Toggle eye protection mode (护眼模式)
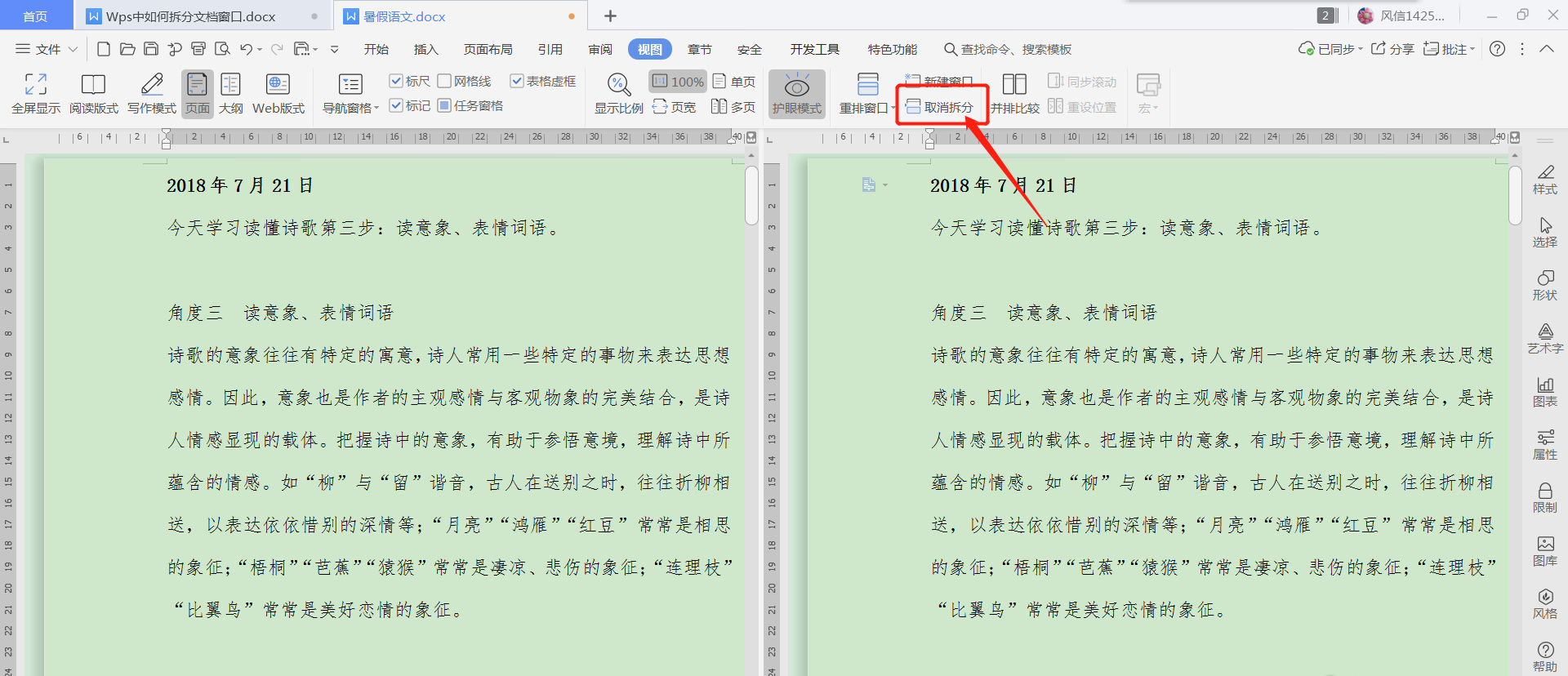Image resolution: width=1568 pixels, height=676 pixels. pyautogui.click(x=797, y=93)
